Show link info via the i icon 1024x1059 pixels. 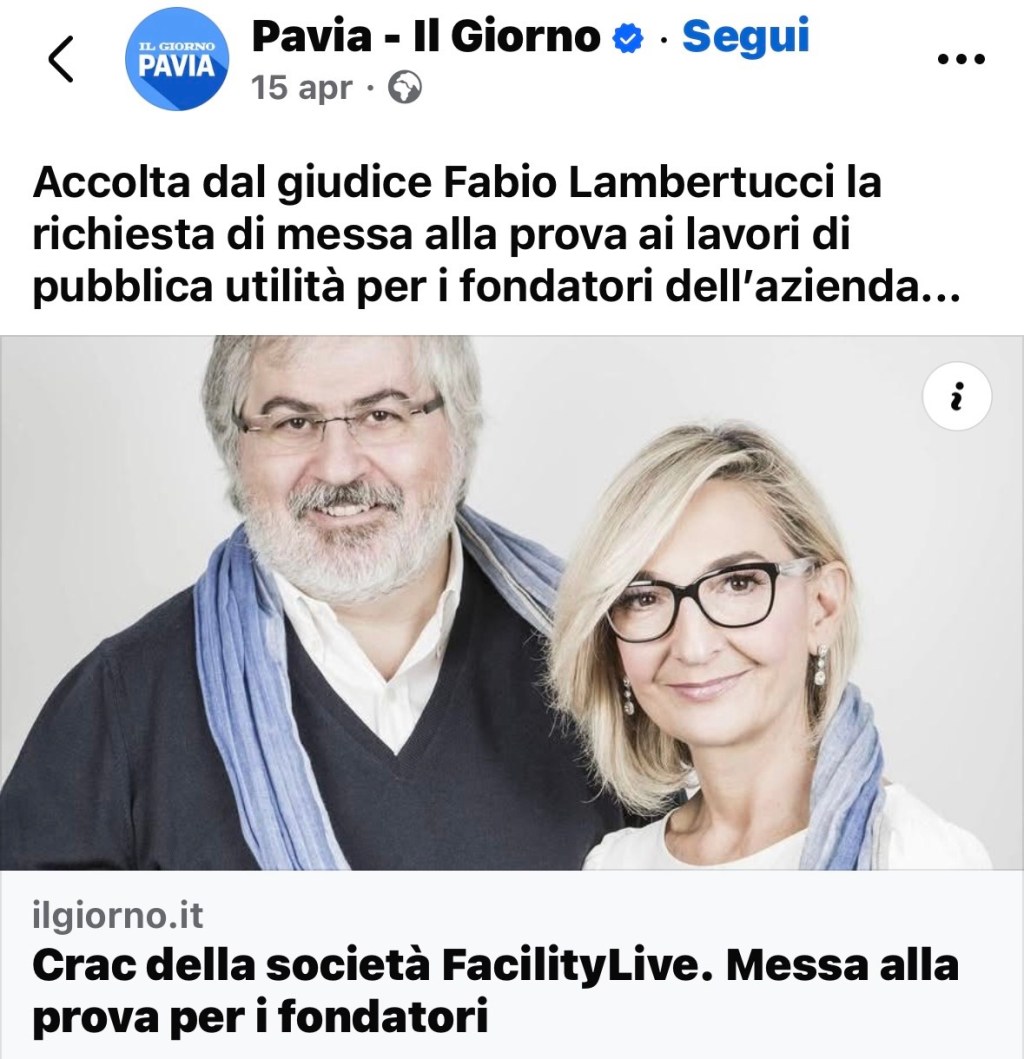click(956, 396)
